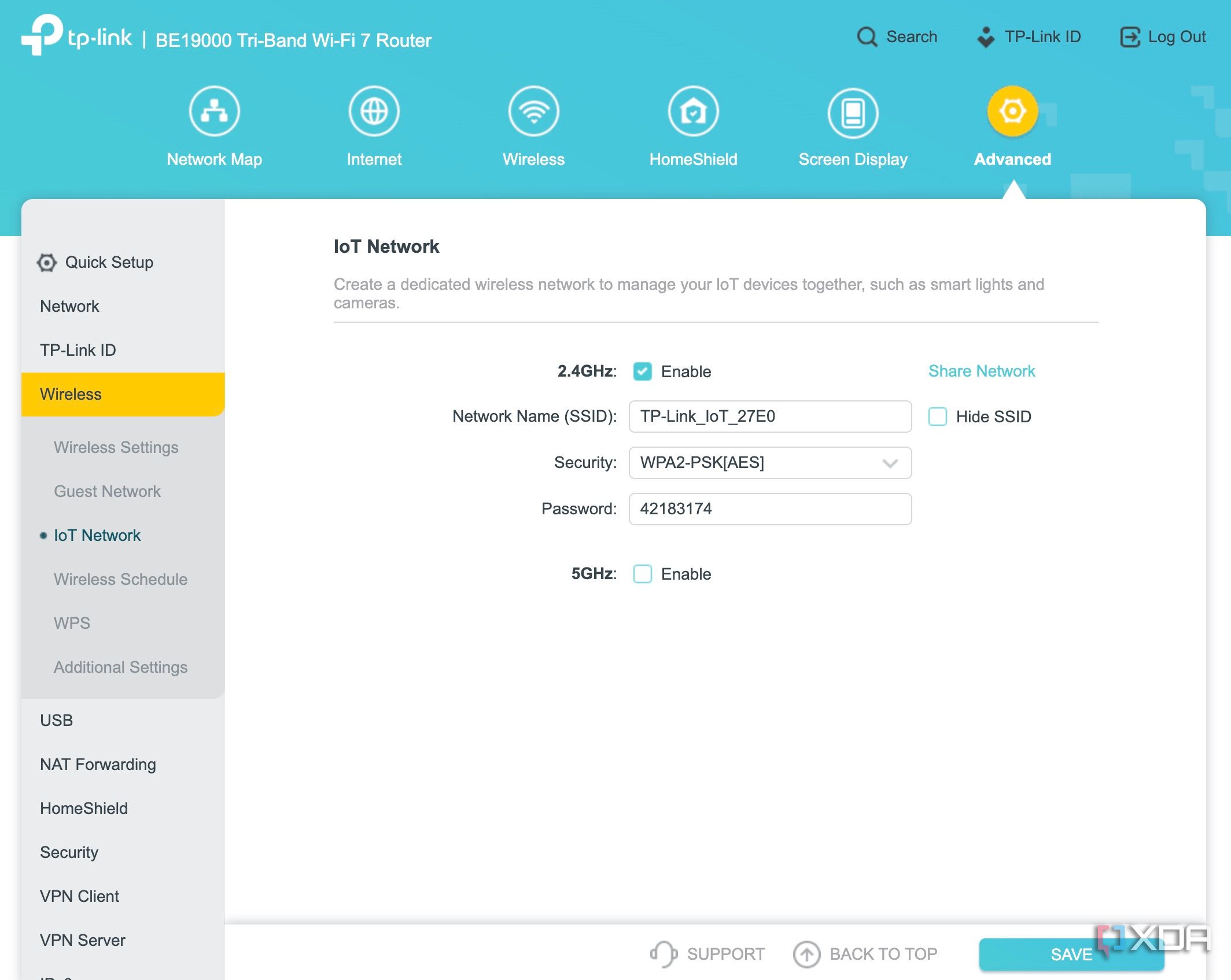This screenshot has height=980, width=1231.
Task: Open the Screen Display icon
Action: 853,112
